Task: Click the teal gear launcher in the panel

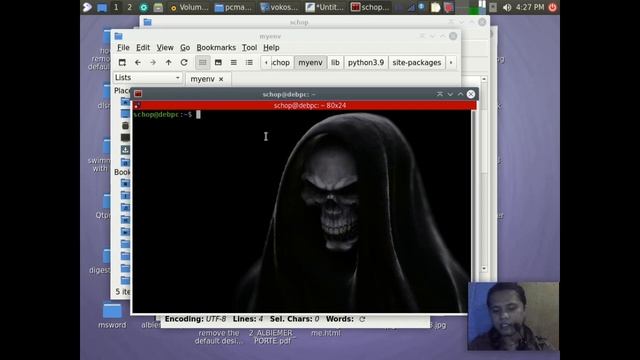Action: coord(144,7)
